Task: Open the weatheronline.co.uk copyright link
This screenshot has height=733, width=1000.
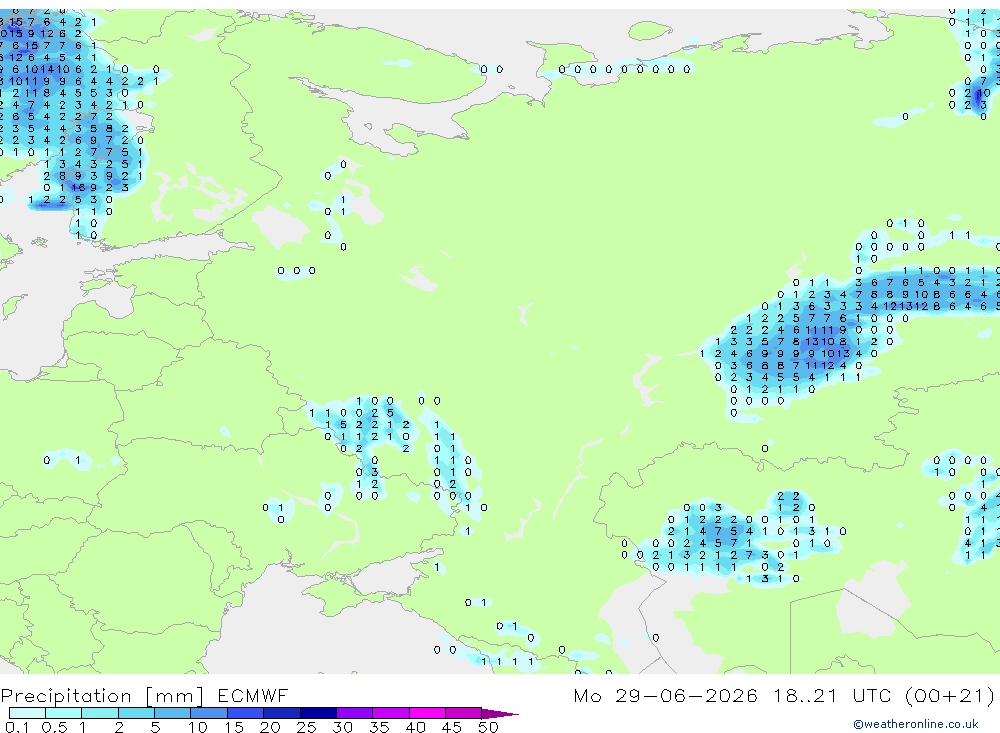Action: pyautogui.click(x=916, y=724)
